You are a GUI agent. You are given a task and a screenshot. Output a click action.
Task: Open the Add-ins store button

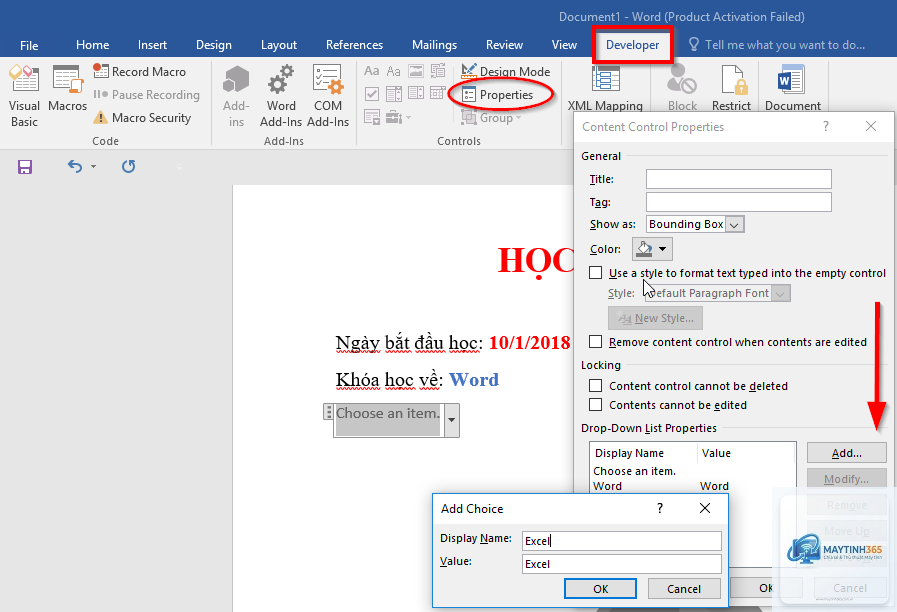236,96
